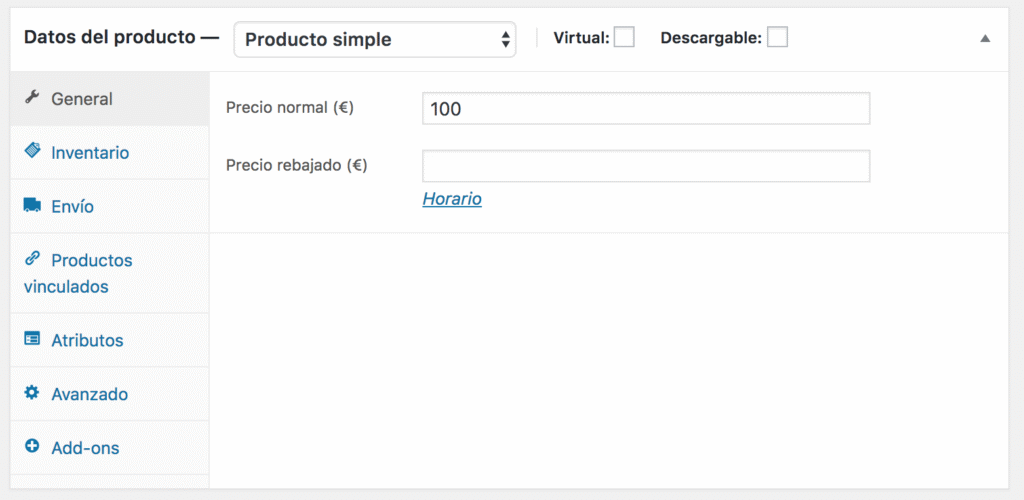Select the Atributos tab

coord(110,340)
